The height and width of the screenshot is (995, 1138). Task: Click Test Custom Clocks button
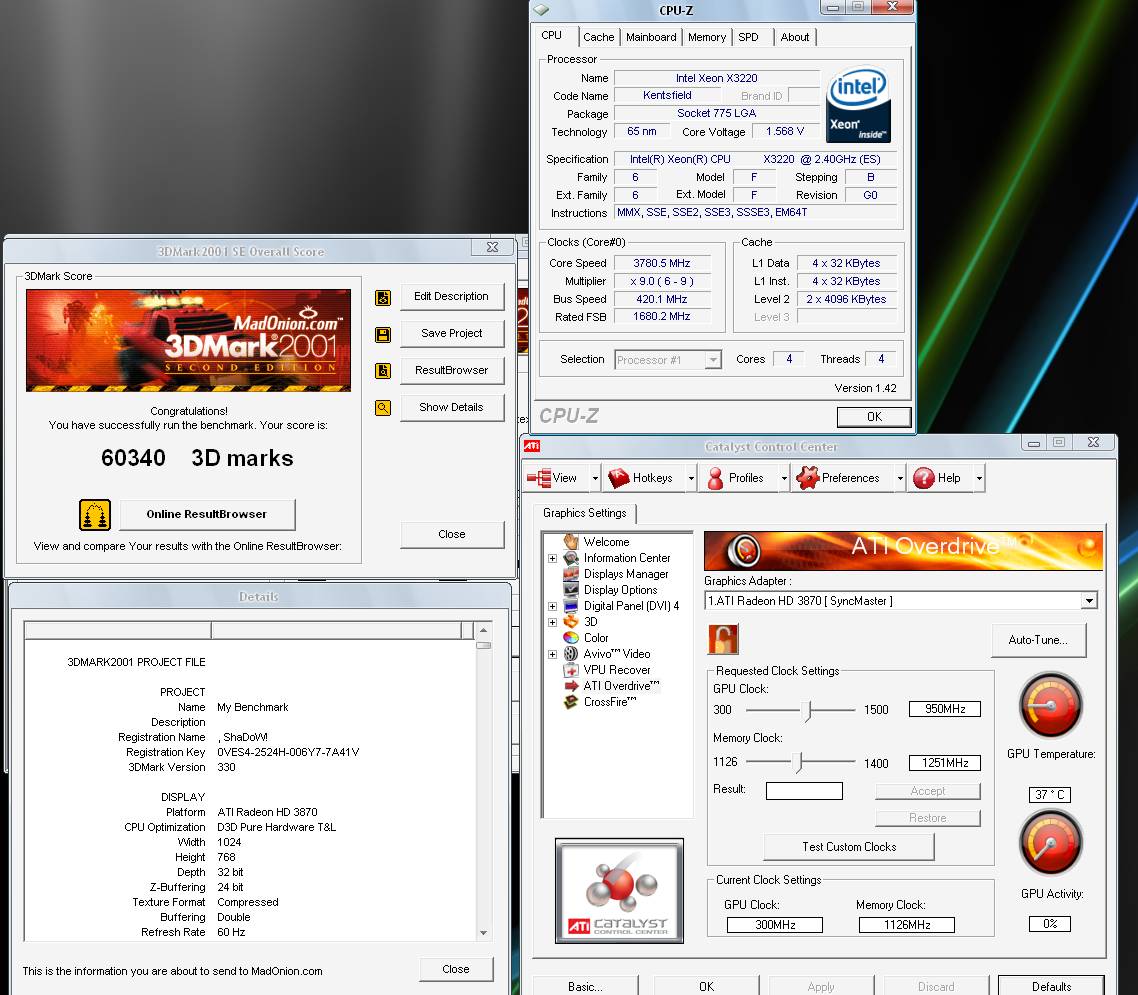(849, 847)
